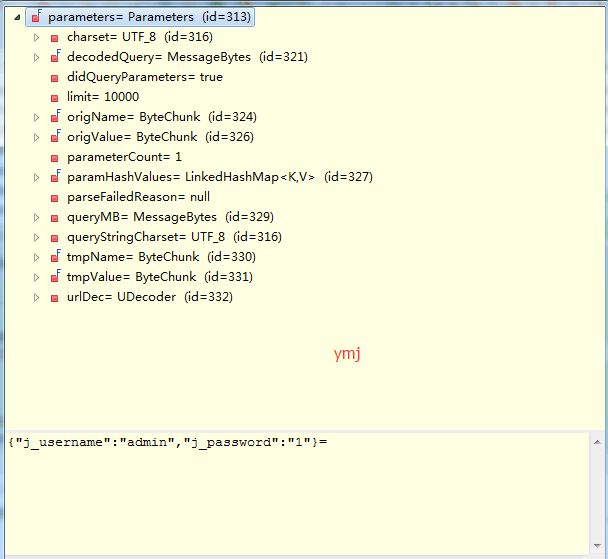Click the urlDec field icon
The height and width of the screenshot is (559, 608).
(x=55, y=298)
